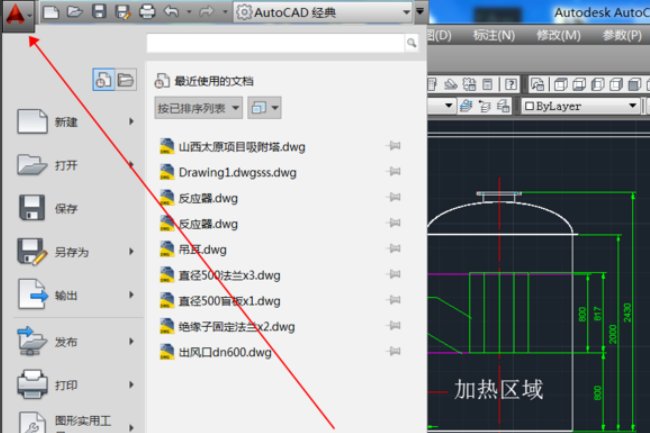This screenshot has height=433, width=650.
Task: Expand the 发布 submenu arrow
Action: coord(131,341)
